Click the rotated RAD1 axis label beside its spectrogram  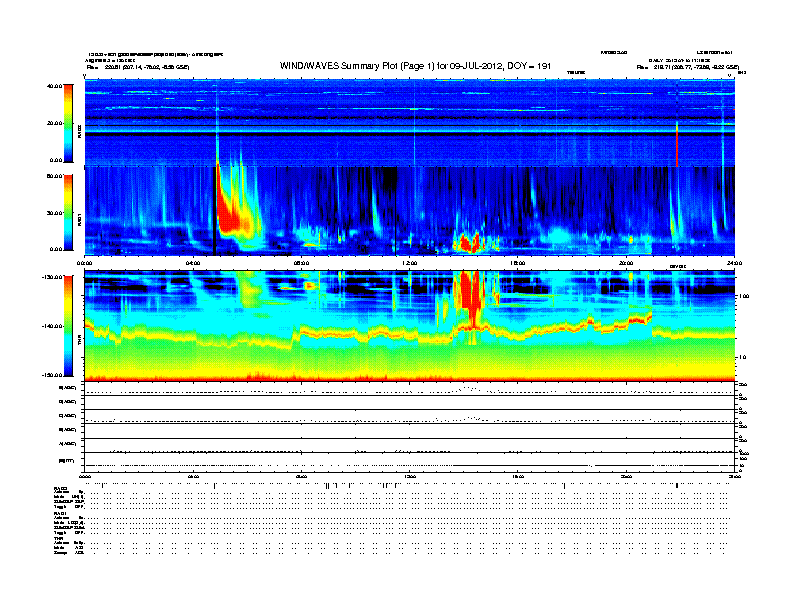click(x=79, y=219)
